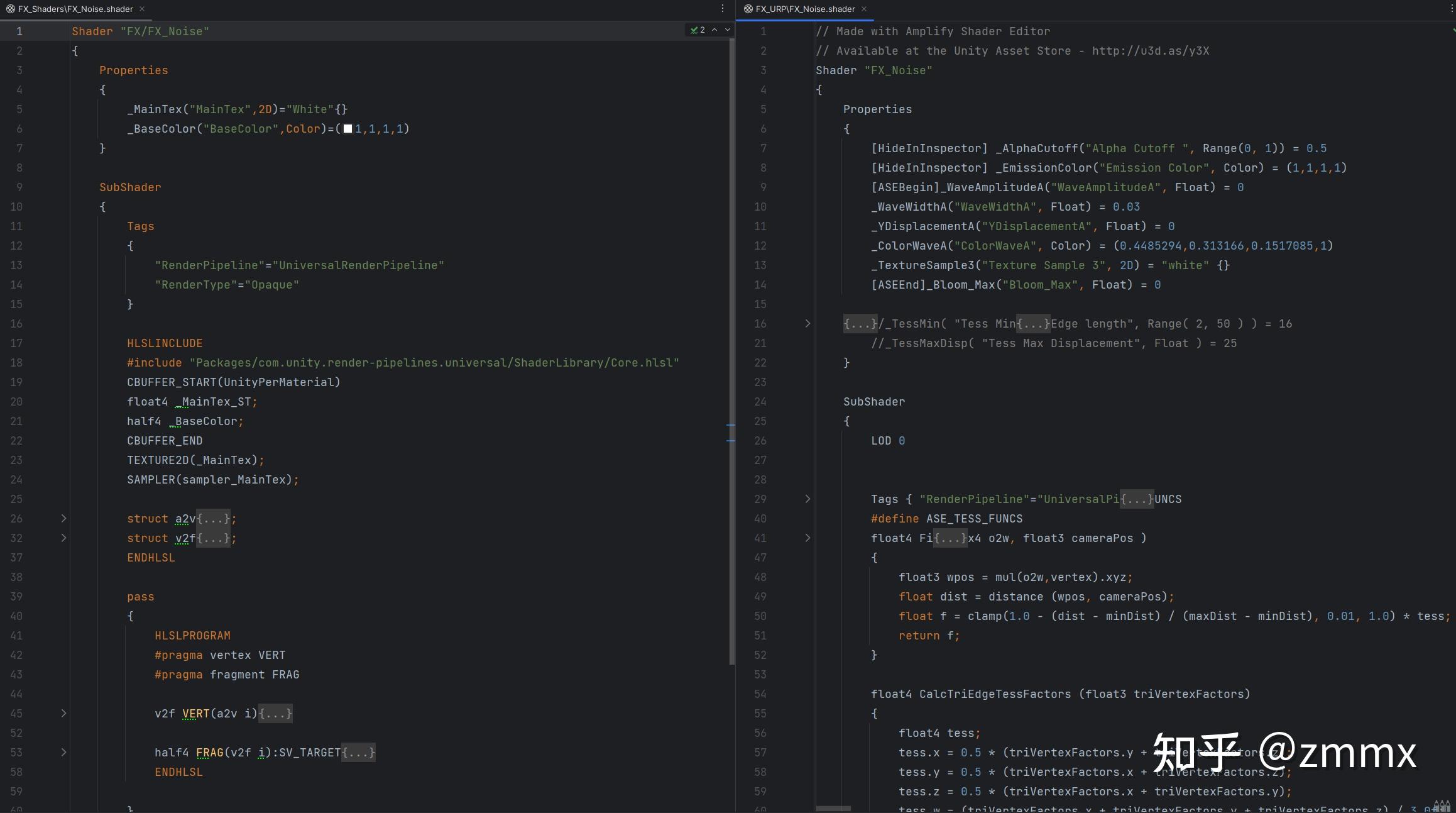This screenshot has height=813, width=1456.
Task: Open white color swatch in _BaseColor line
Action: click(x=348, y=129)
